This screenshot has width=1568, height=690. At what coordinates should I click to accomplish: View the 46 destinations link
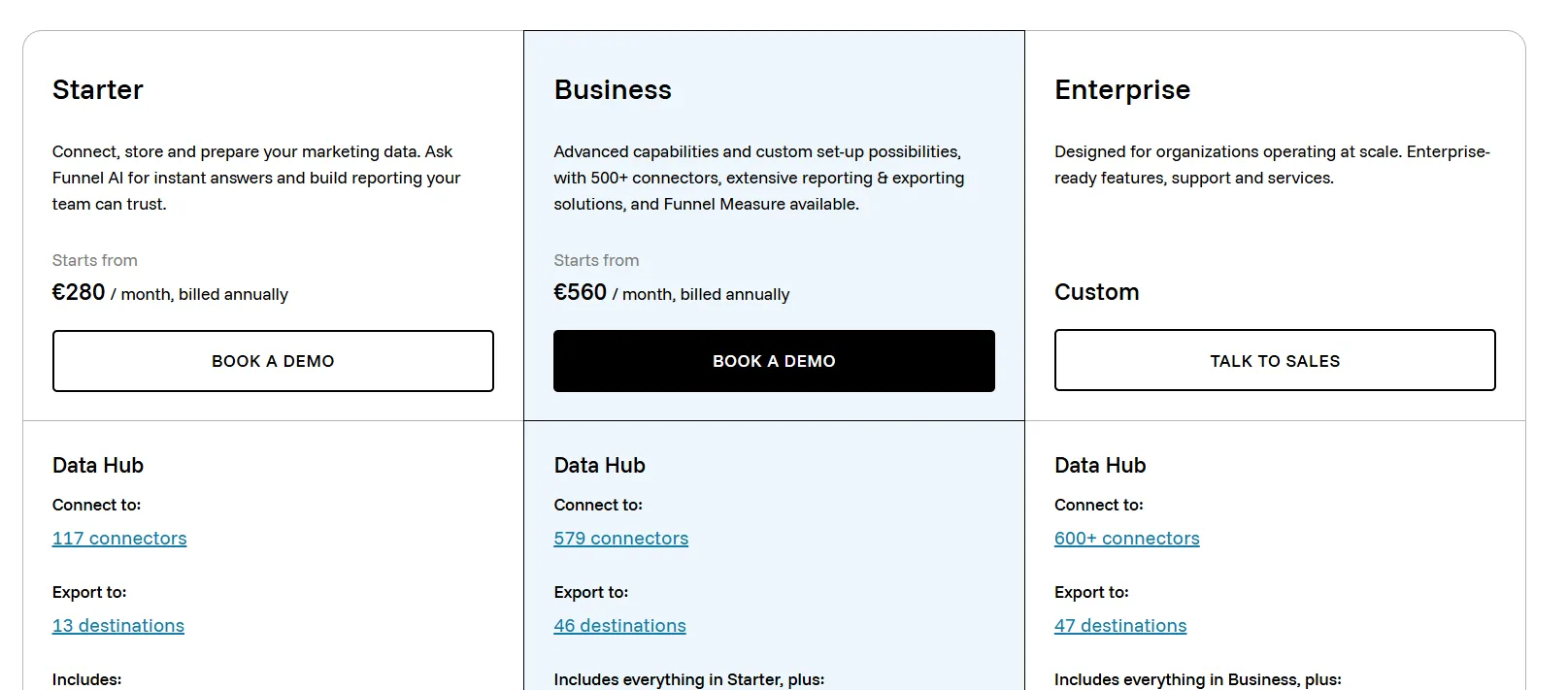[x=619, y=626]
